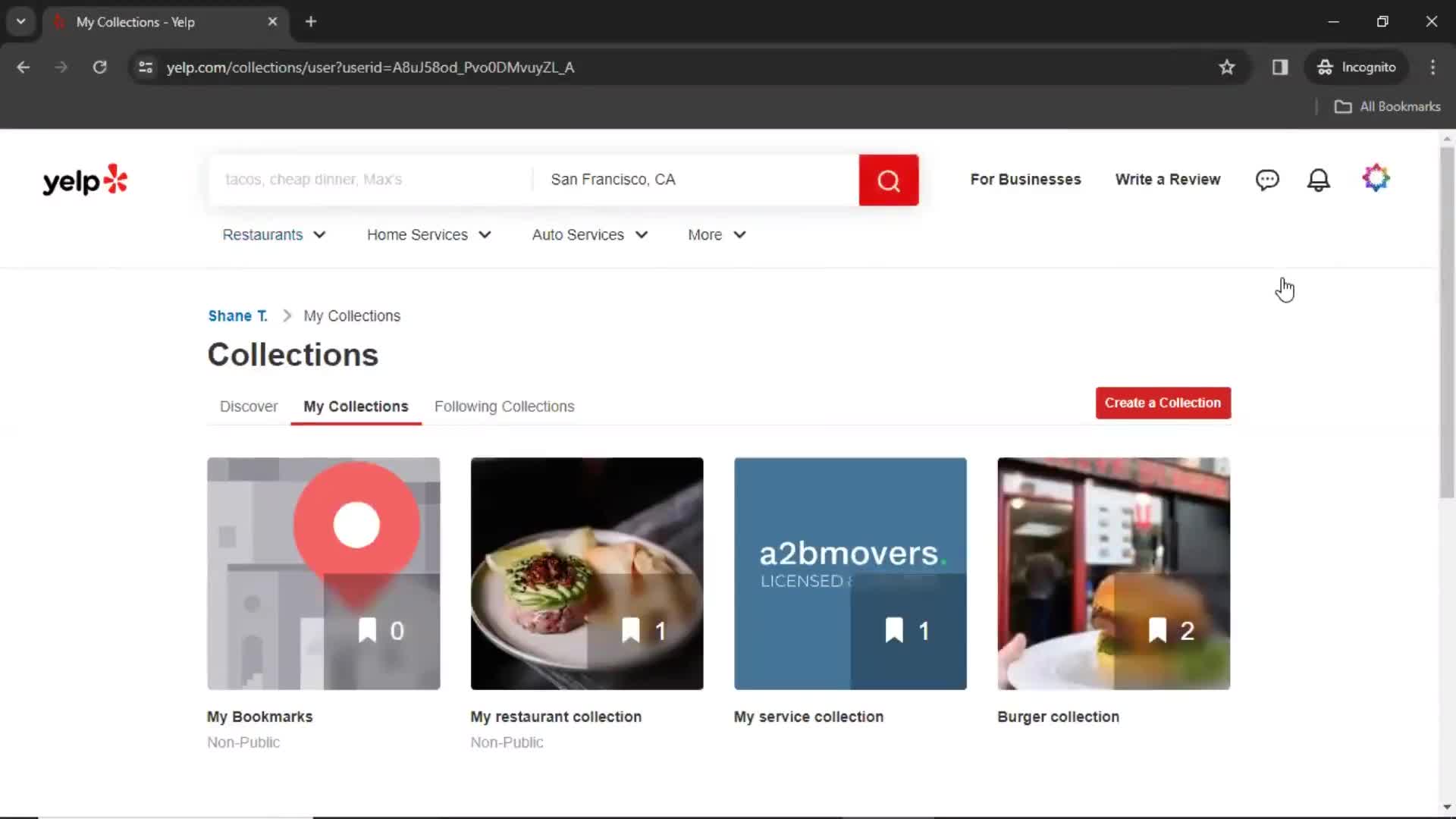Screen dimensions: 1456x819
Task: Click the notifications bell icon
Action: (x=1320, y=179)
